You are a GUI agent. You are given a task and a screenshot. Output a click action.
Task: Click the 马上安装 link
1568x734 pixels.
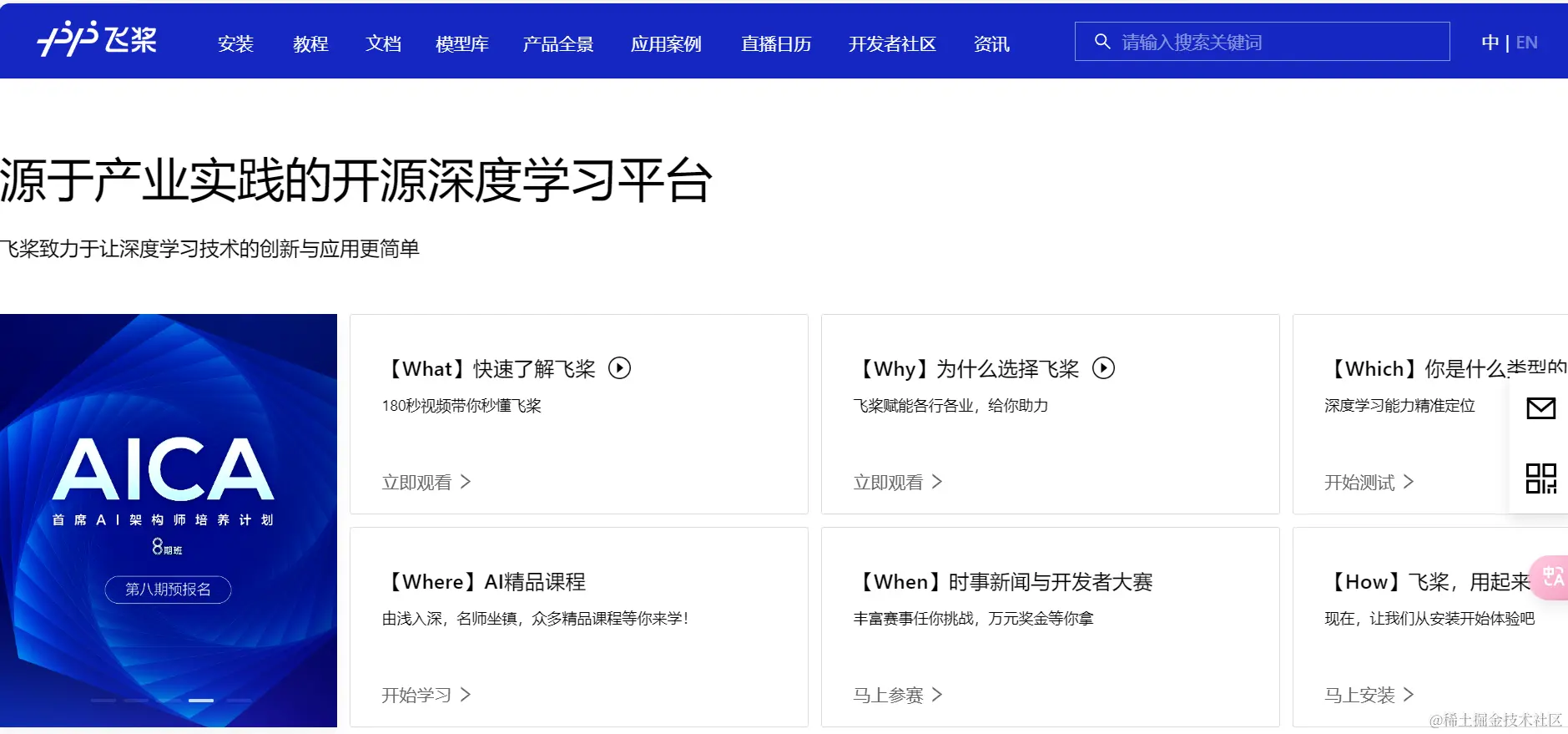(1359, 696)
